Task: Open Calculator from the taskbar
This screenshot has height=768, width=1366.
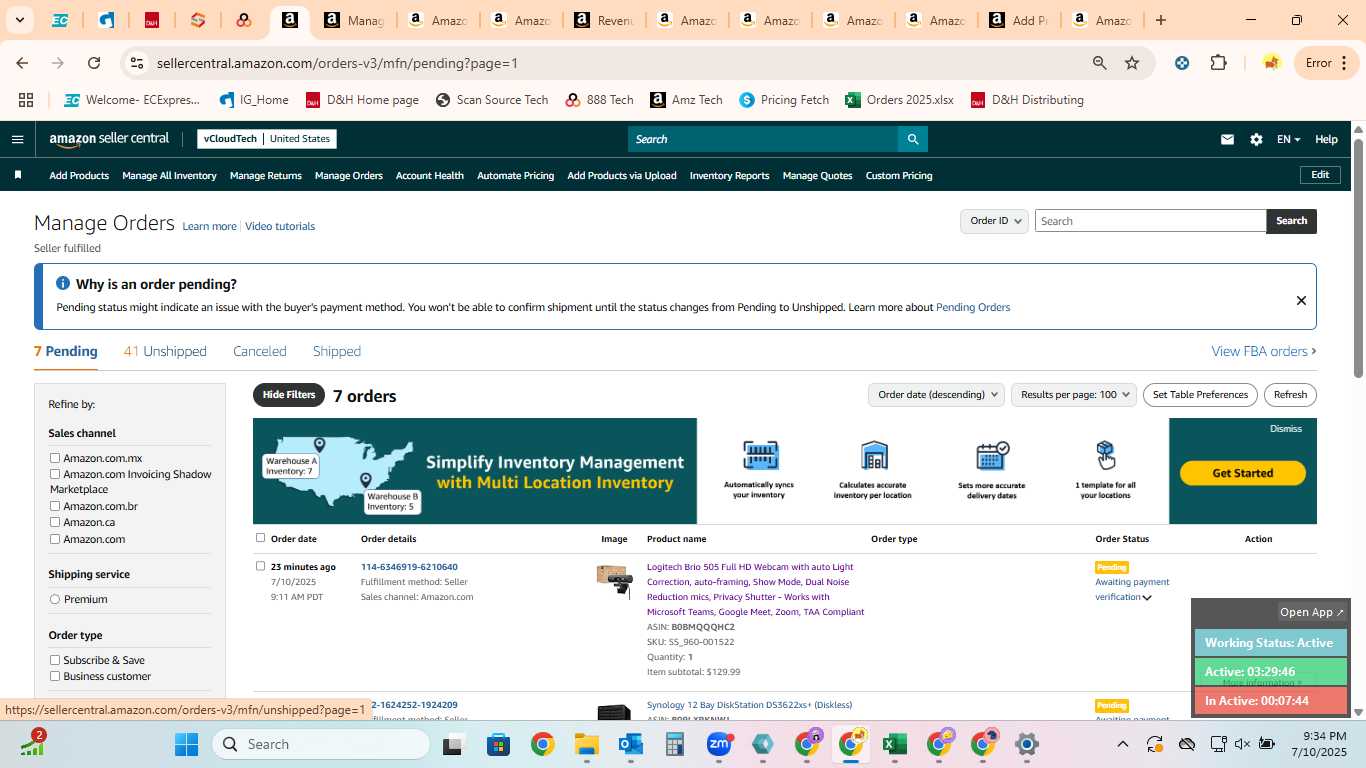Action: click(674, 744)
